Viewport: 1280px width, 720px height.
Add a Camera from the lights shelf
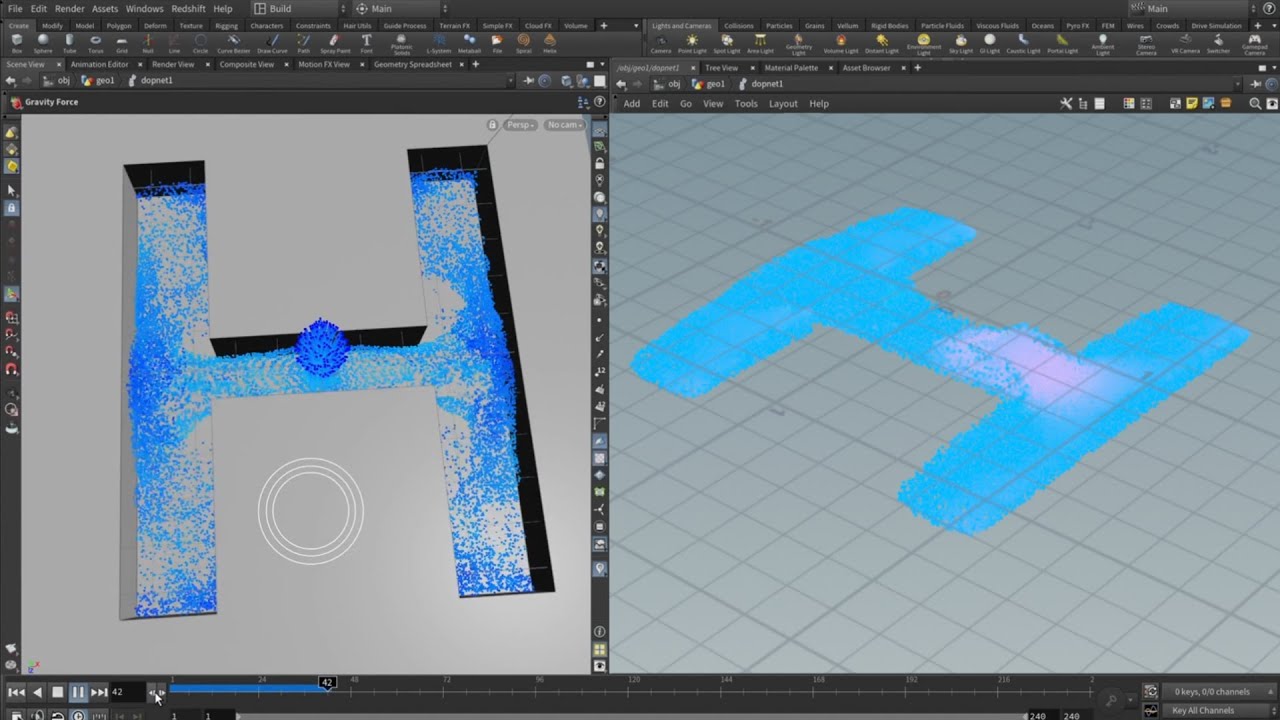661,43
